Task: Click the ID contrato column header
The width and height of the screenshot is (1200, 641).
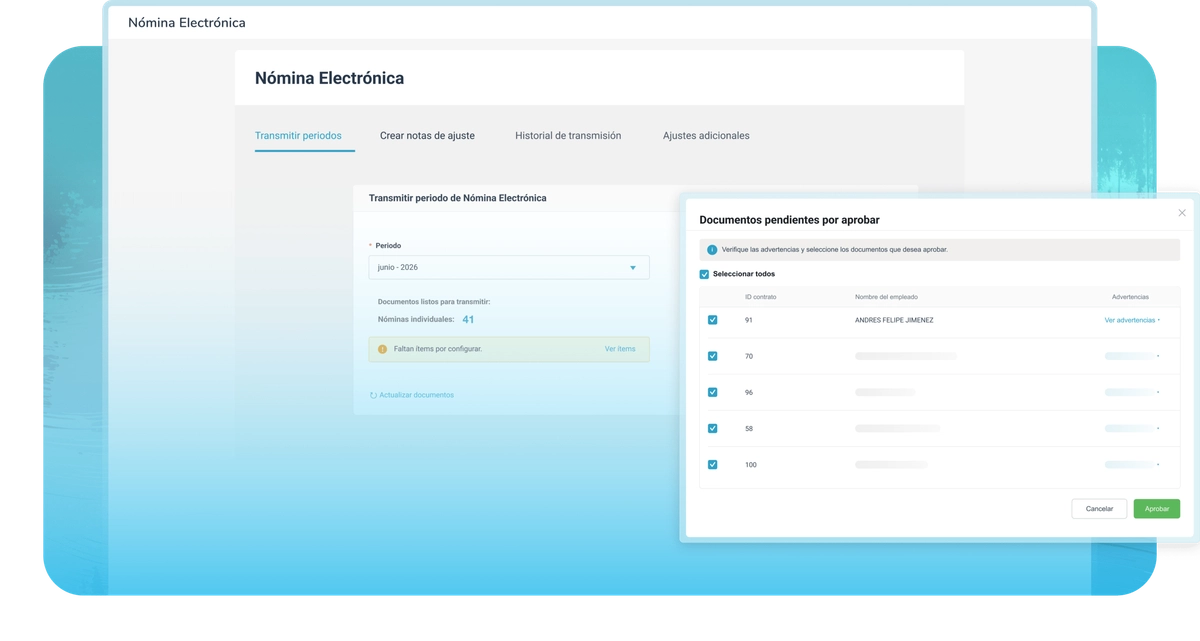Action: (x=761, y=297)
